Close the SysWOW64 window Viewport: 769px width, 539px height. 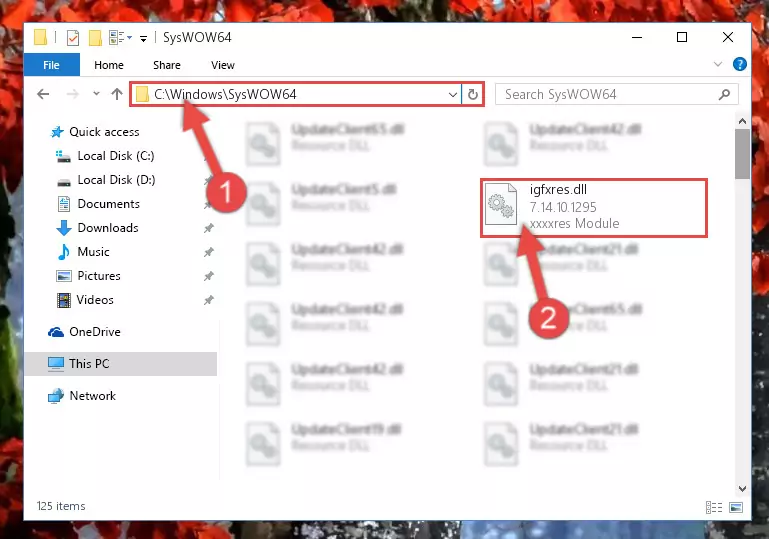point(728,37)
